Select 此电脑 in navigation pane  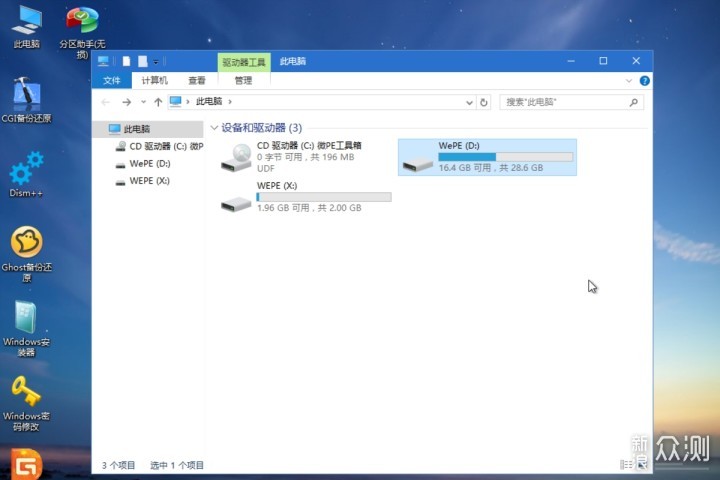[148, 129]
